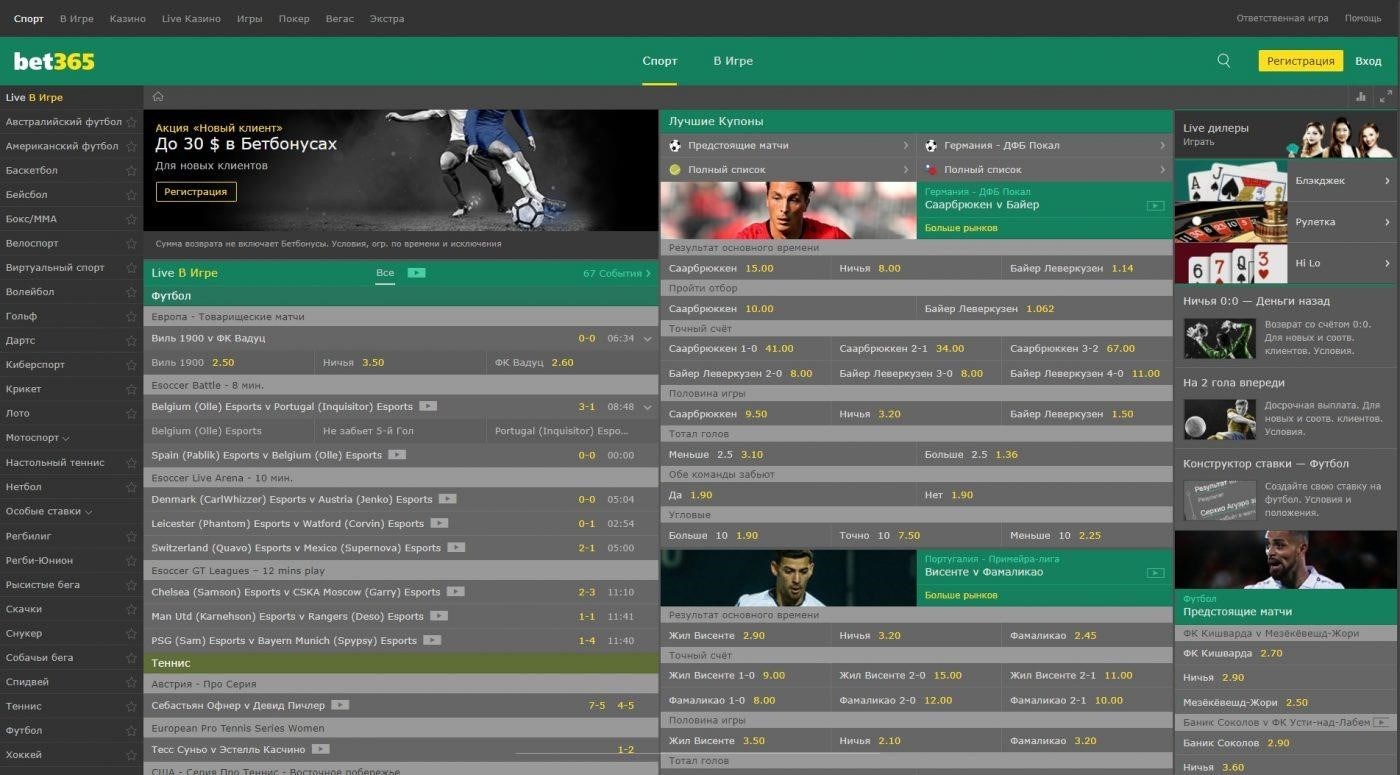This screenshot has height=775, width=1400.
Task: Play video for Denmark (CarlWhizzer) v Austria (Jenko)
Action: [x=447, y=499]
